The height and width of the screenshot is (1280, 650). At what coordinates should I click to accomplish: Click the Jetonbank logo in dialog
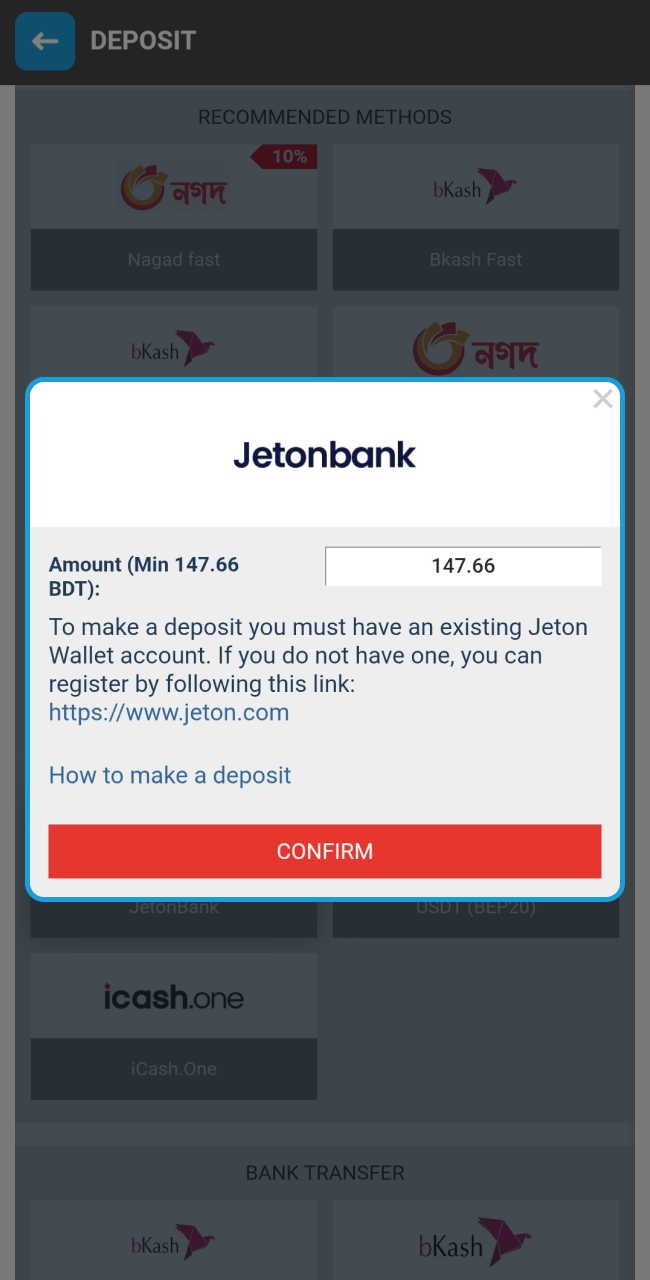325,455
